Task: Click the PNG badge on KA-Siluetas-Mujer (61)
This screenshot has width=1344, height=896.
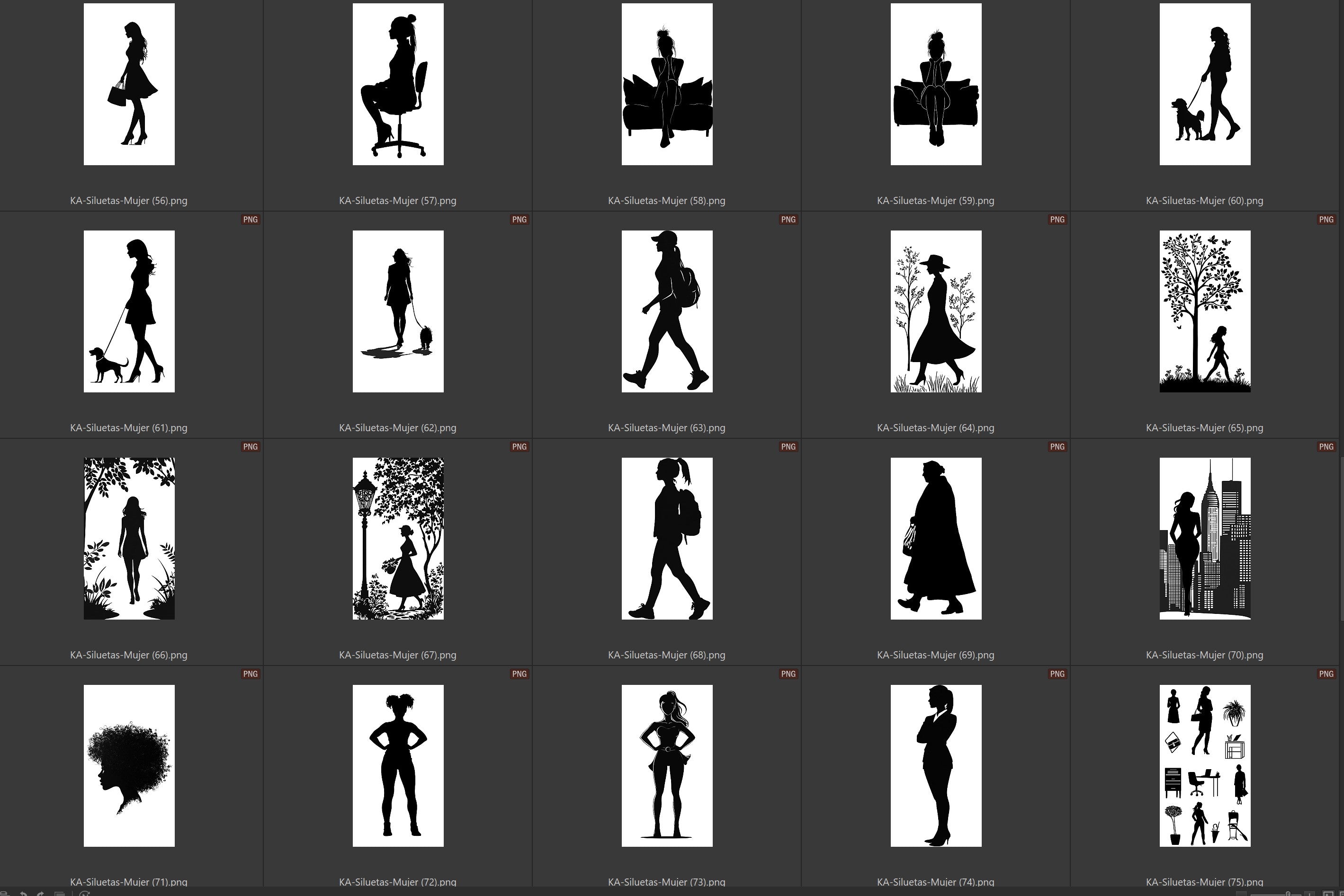Action: [251, 220]
